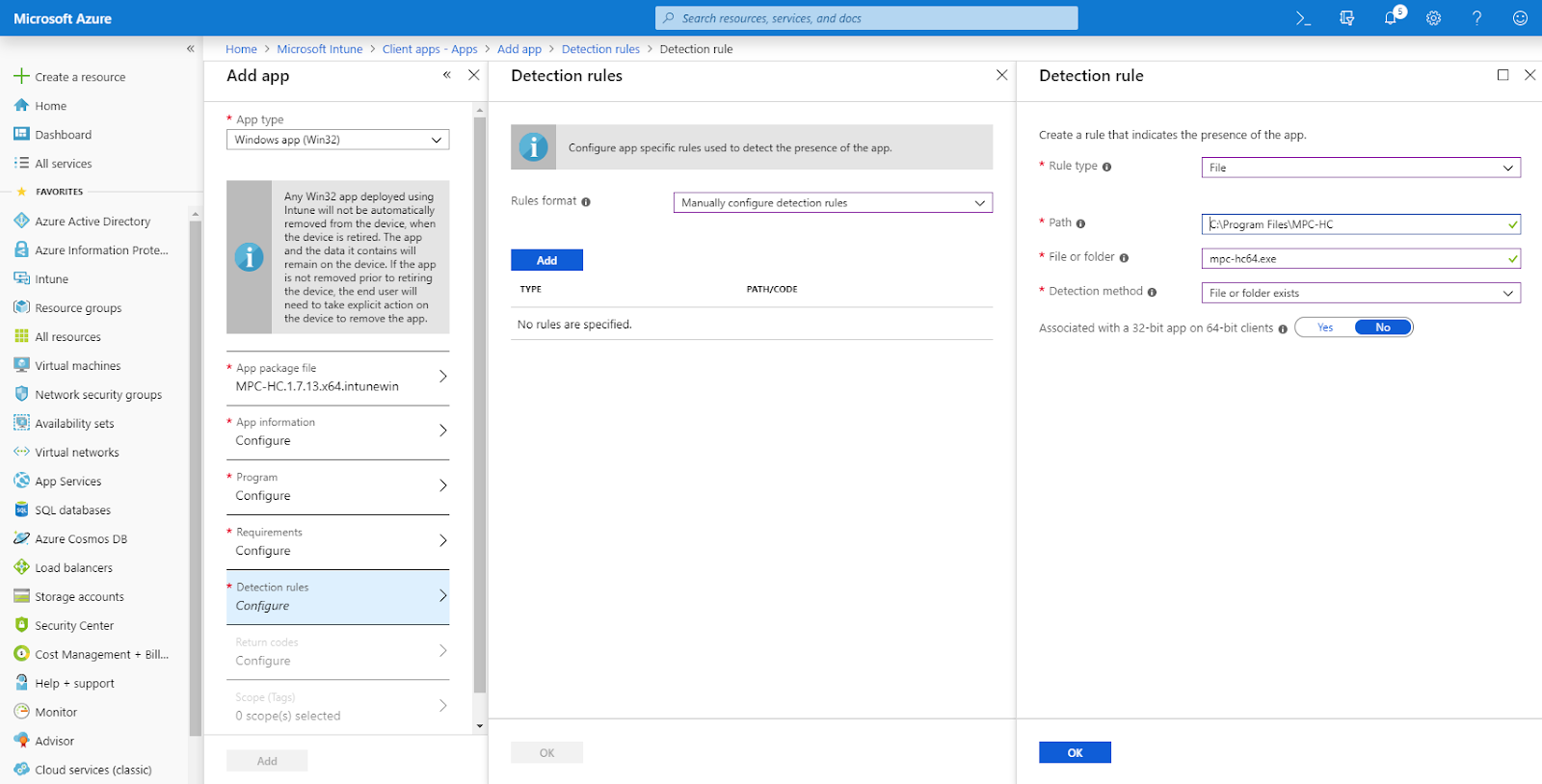Set 32-bit app association to Yes
Viewport: 1542px width, 784px height.
click(x=1325, y=327)
